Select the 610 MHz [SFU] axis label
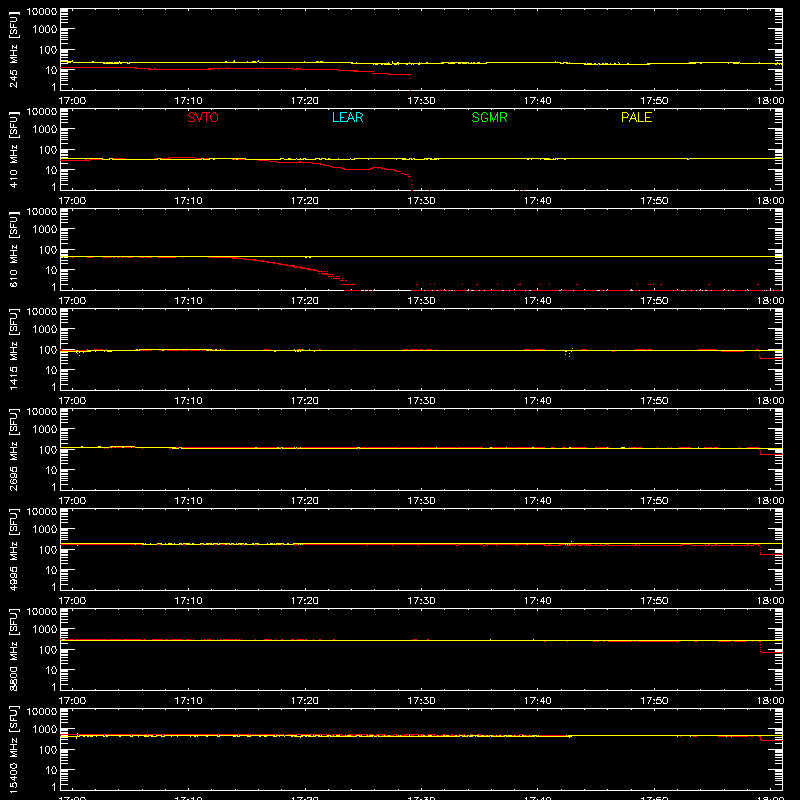The image size is (800, 800). (14, 249)
